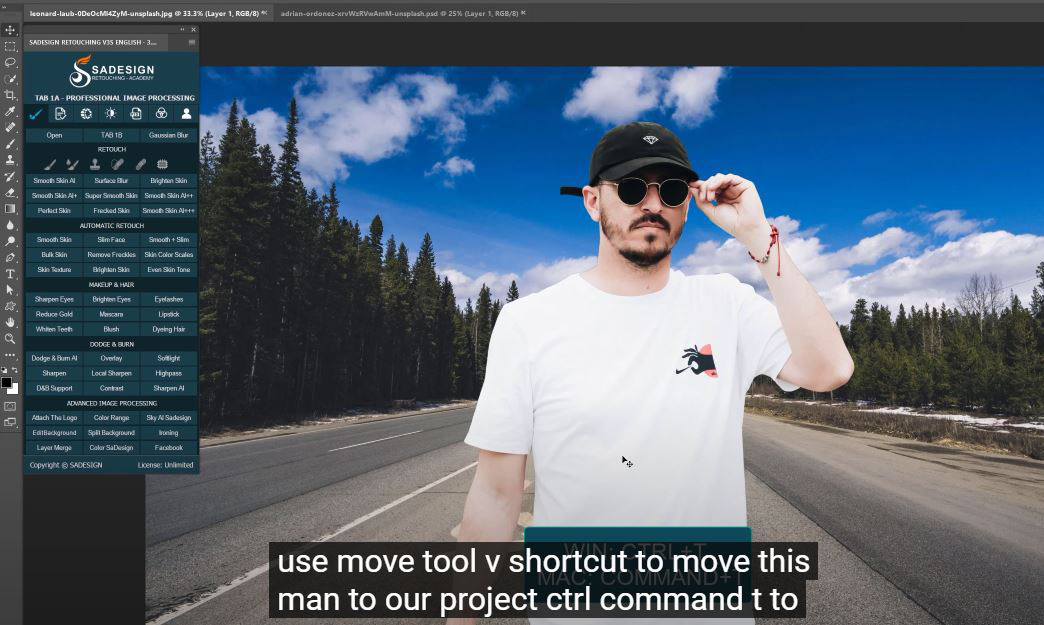1044x625 pixels.
Task: Open the person profile tab icon
Action: (x=186, y=114)
